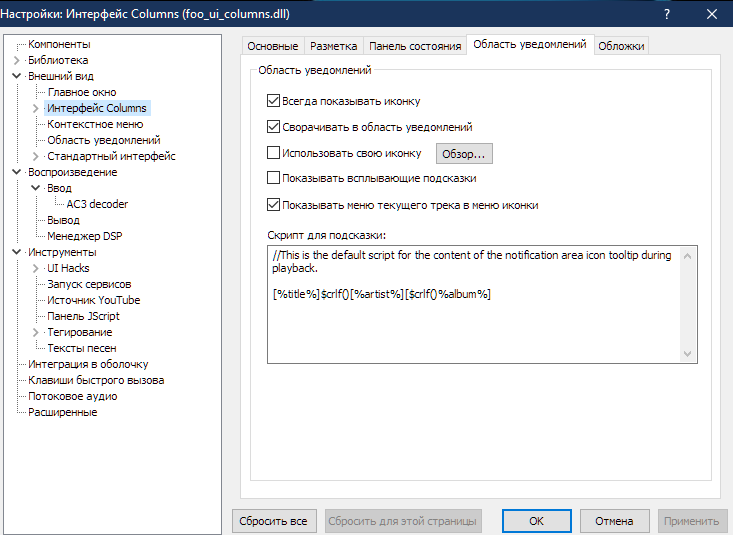Expand the 'UI Hacks' tree node
This screenshot has height=535, width=733.
(x=36, y=268)
